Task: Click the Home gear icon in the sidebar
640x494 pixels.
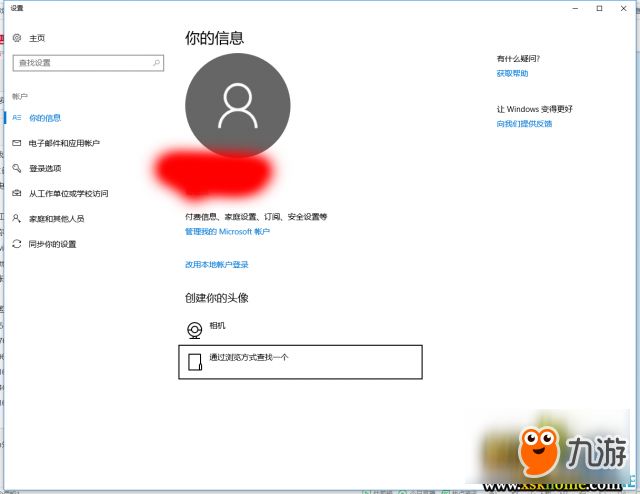Action: pyautogui.click(x=17, y=38)
